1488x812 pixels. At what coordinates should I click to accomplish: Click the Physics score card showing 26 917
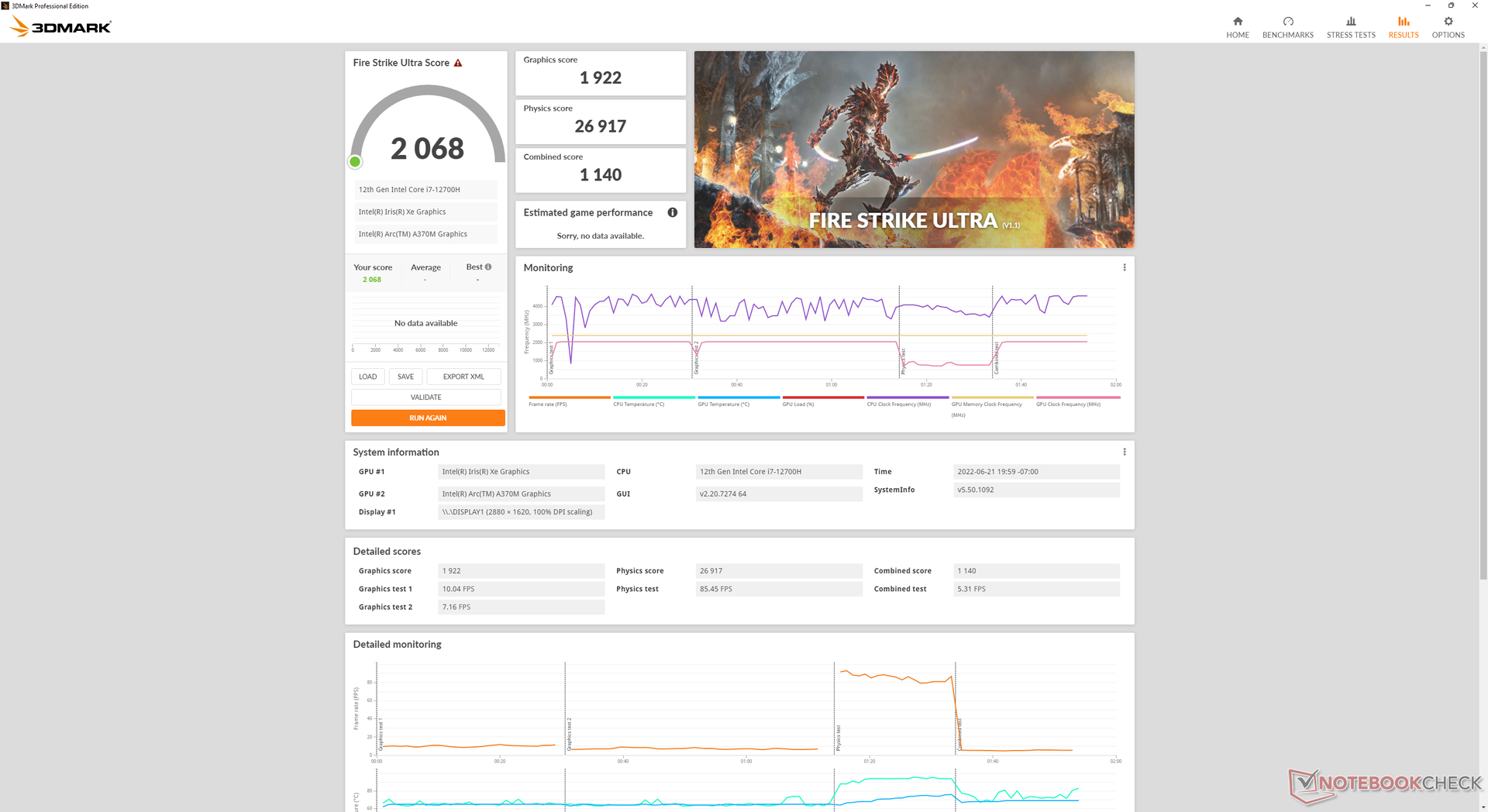click(601, 122)
